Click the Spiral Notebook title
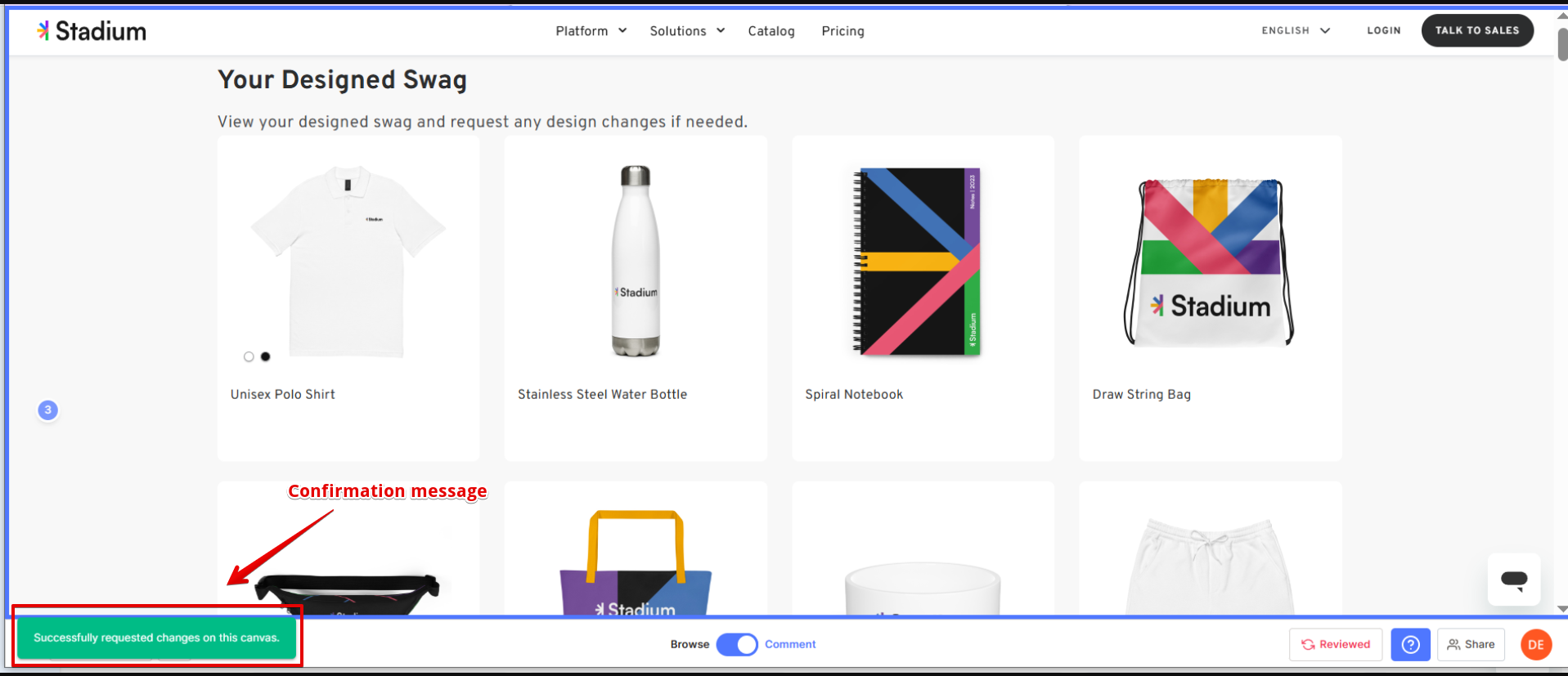Image resolution: width=1568 pixels, height=676 pixels. click(854, 394)
